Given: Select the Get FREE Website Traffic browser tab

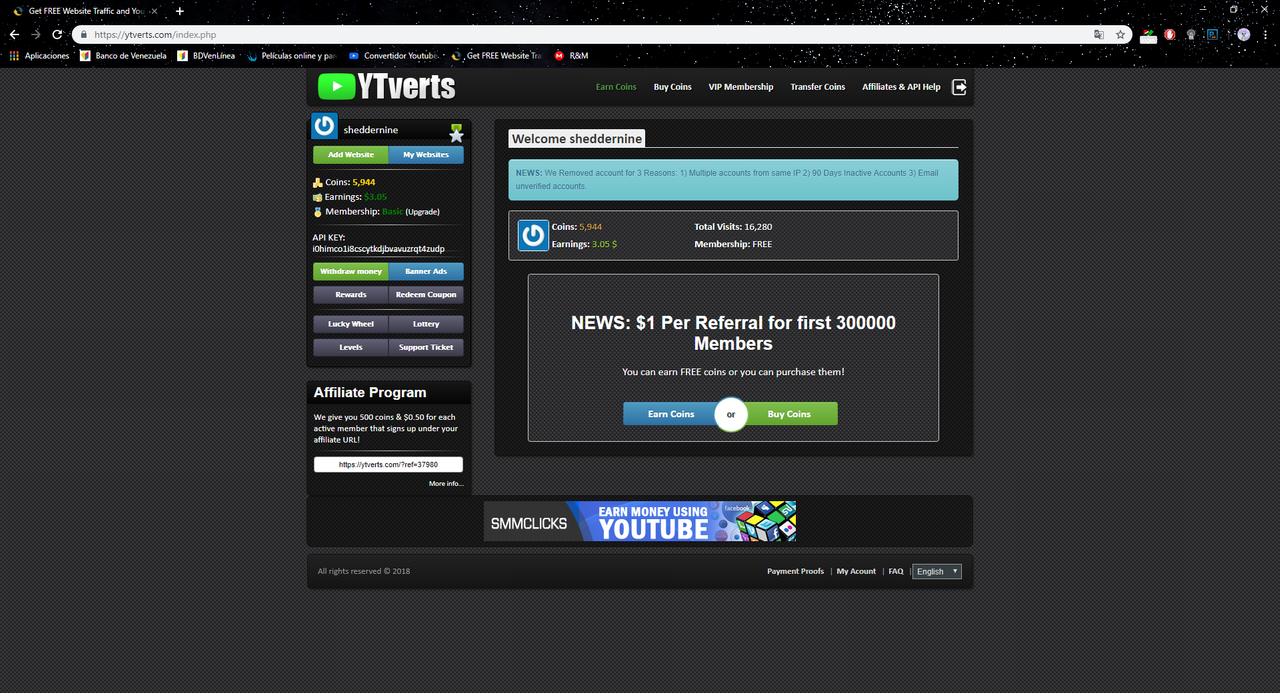Looking at the screenshot, I should coord(85,11).
